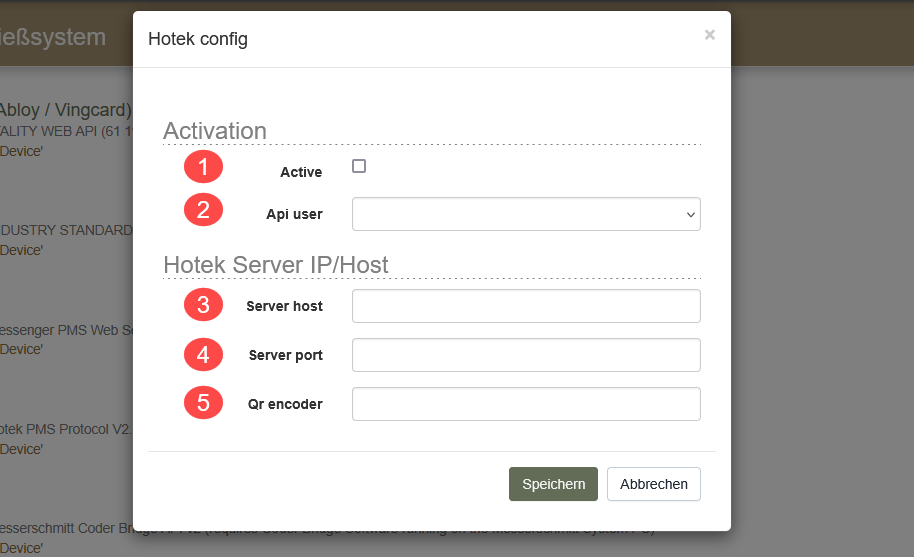Viewport: 914px width, 557px height.
Task: Click the Api user label
Action: click(x=294, y=214)
